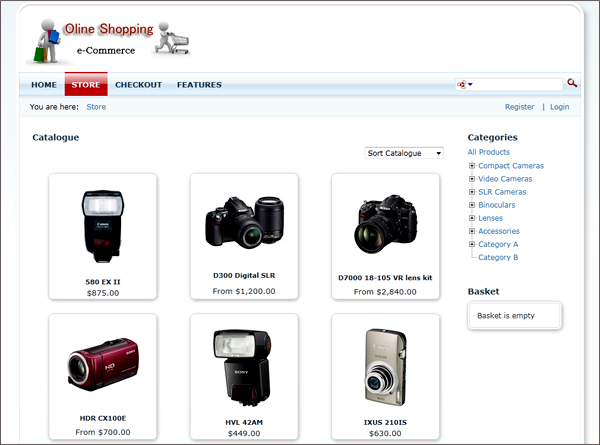Click the $875.00 price text
Screen dimensions: 600x445
tap(103, 293)
